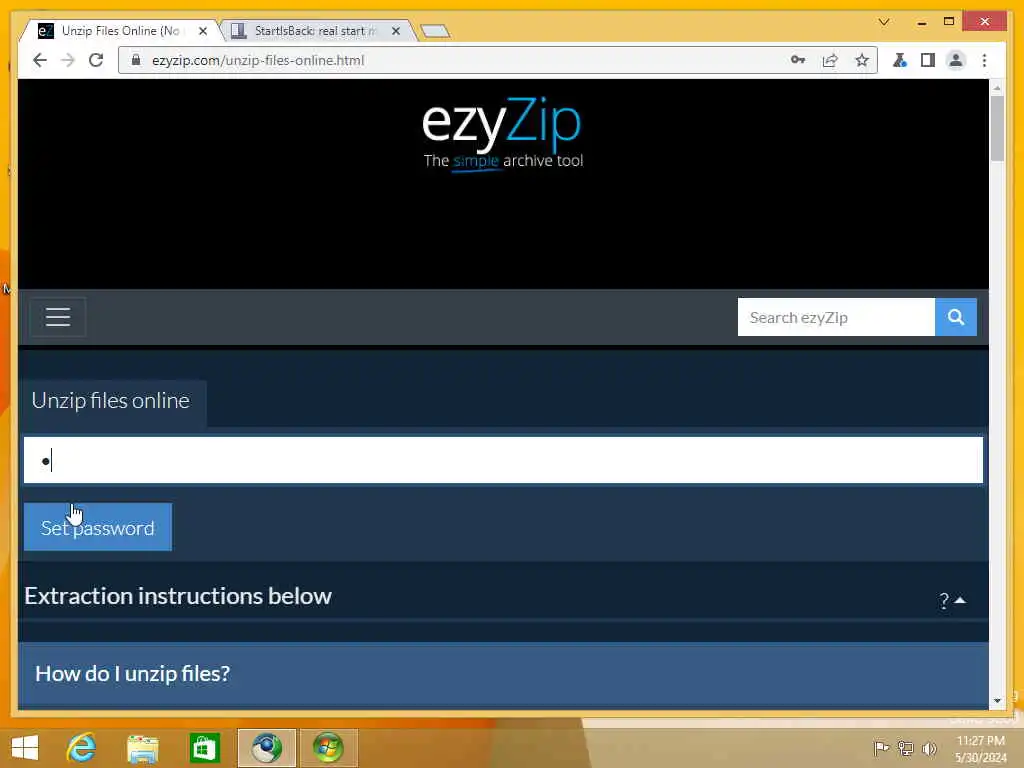Viewport: 1024px width, 768px height.
Task: Click the page vertical scrollbar thumb
Action: pos(997,128)
